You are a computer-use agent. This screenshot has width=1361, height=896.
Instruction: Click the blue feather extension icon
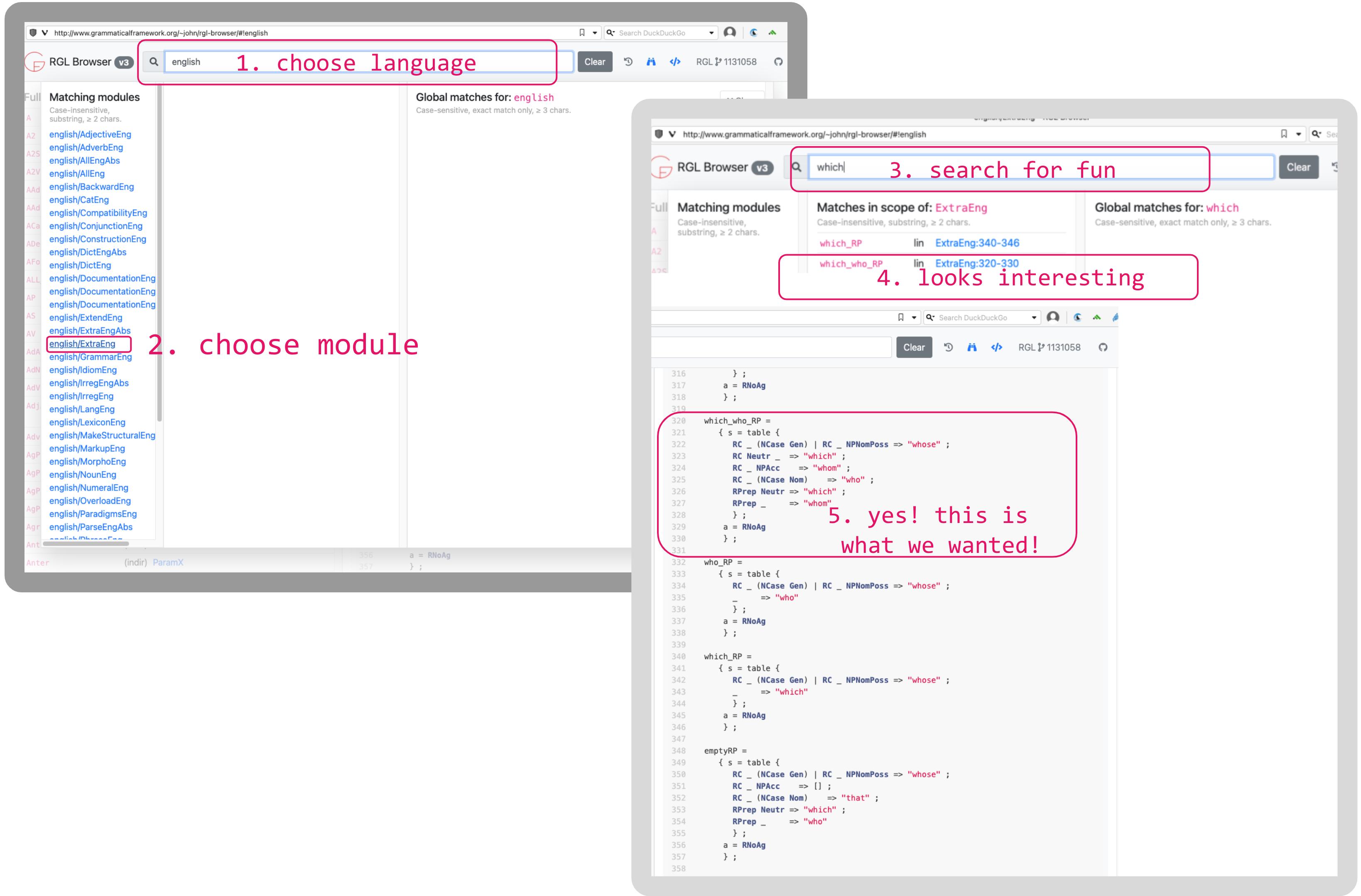[1115, 317]
